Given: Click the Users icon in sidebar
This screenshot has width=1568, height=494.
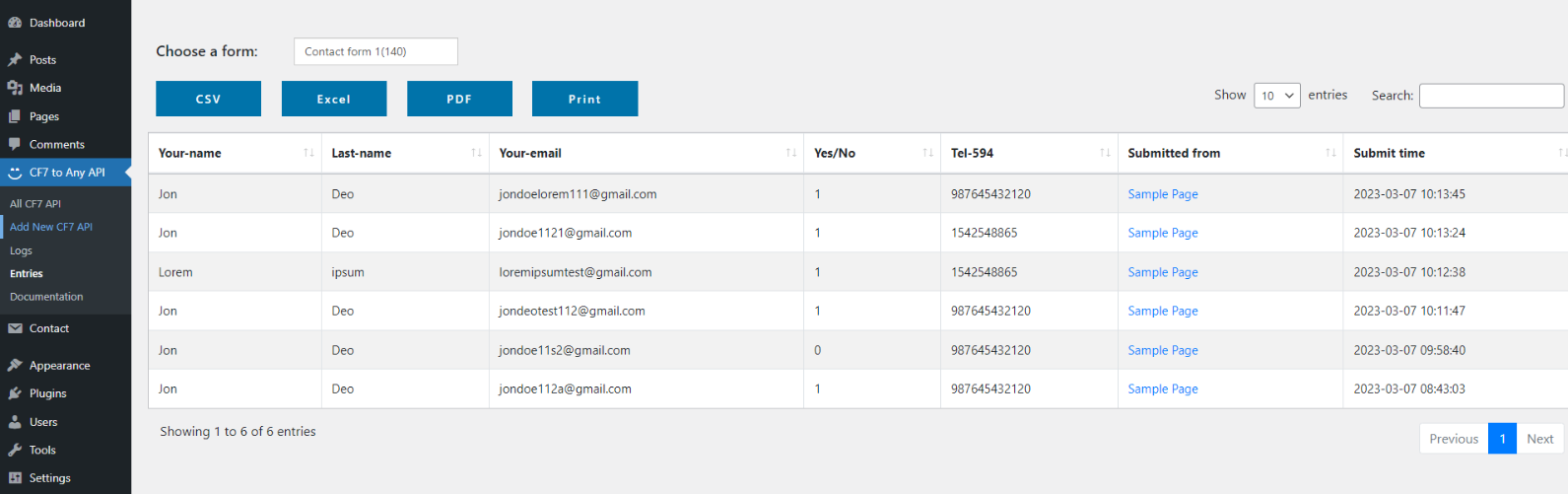Looking at the screenshot, I should [15, 422].
